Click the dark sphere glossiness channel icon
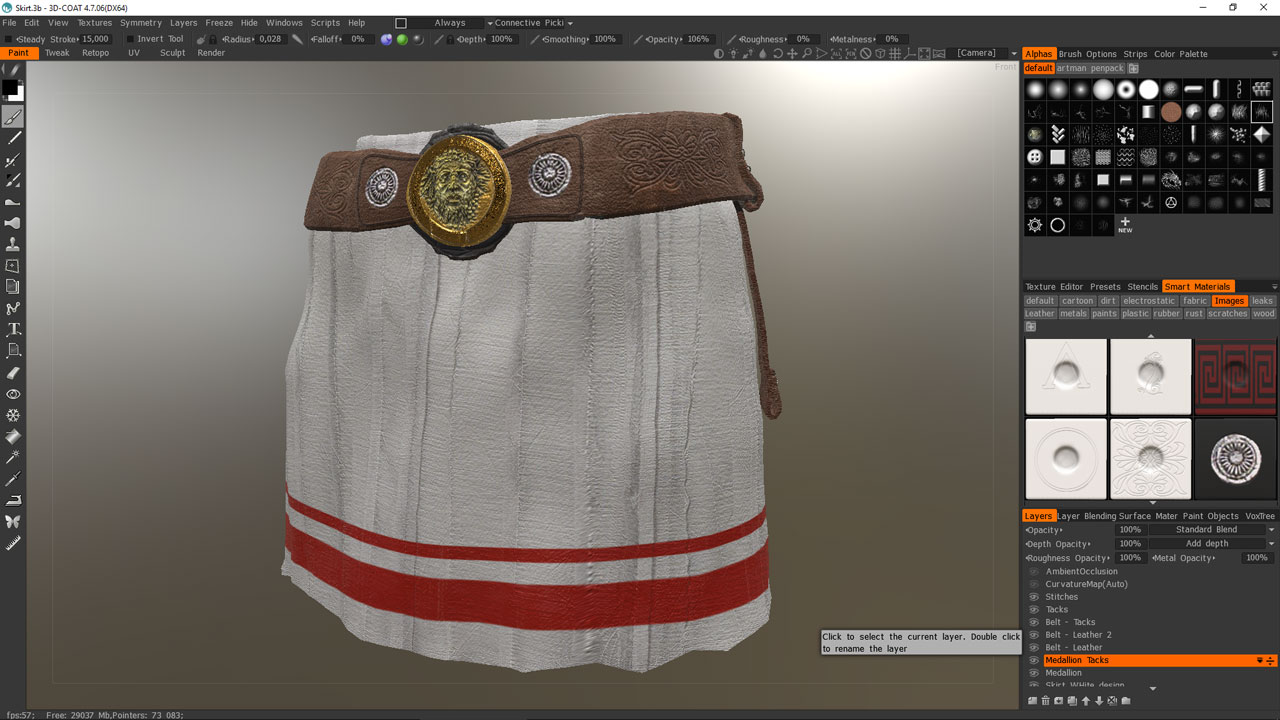 pos(418,39)
